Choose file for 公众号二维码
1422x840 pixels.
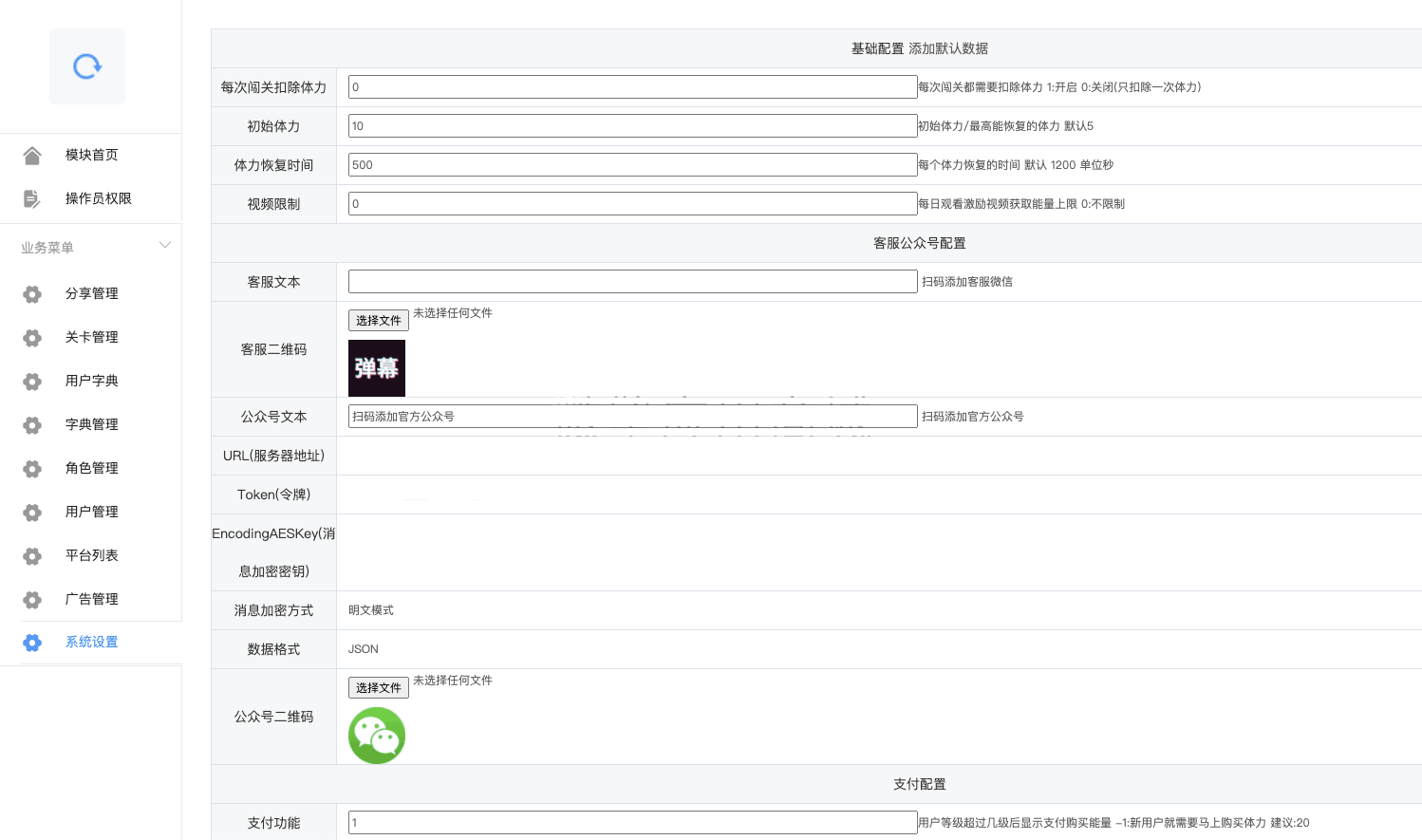(379, 688)
